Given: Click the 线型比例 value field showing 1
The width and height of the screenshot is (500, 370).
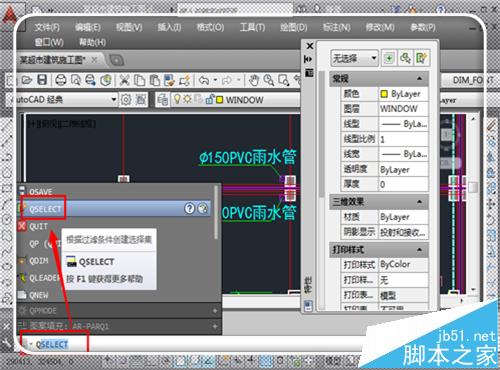Looking at the screenshot, I should [403, 139].
